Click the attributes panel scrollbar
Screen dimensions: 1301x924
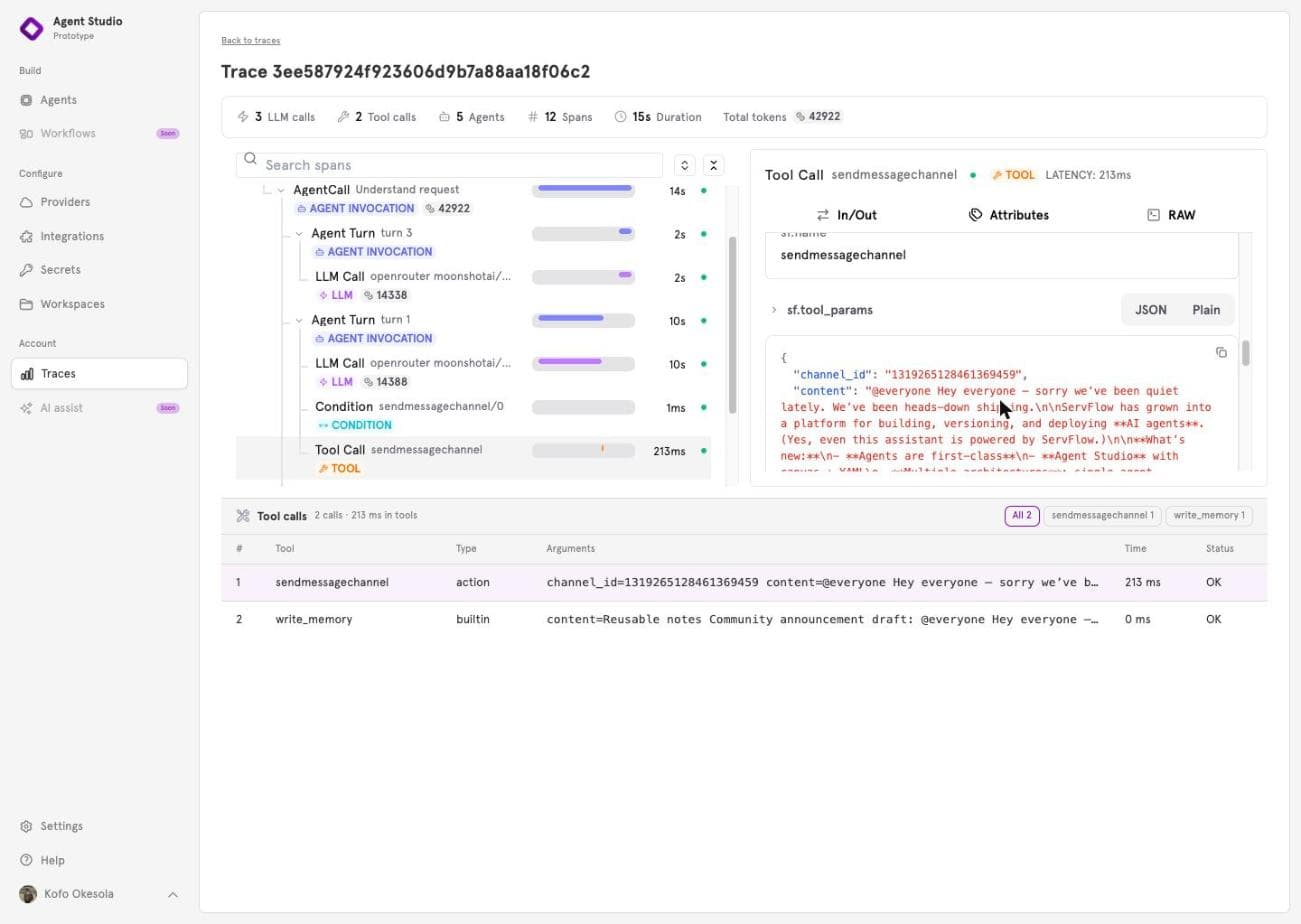(x=1245, y=353)
